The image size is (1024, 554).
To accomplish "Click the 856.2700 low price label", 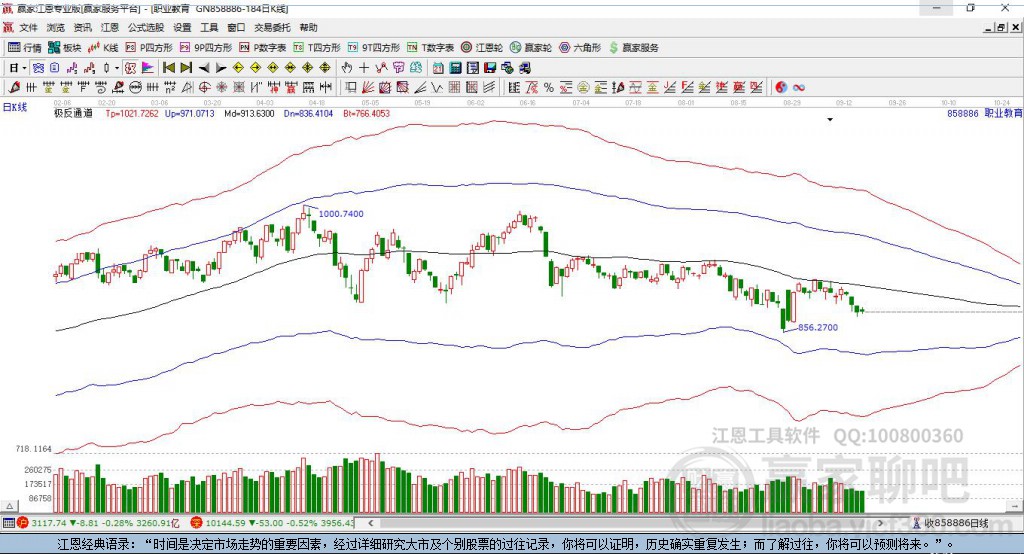I will tap(818, 327).
